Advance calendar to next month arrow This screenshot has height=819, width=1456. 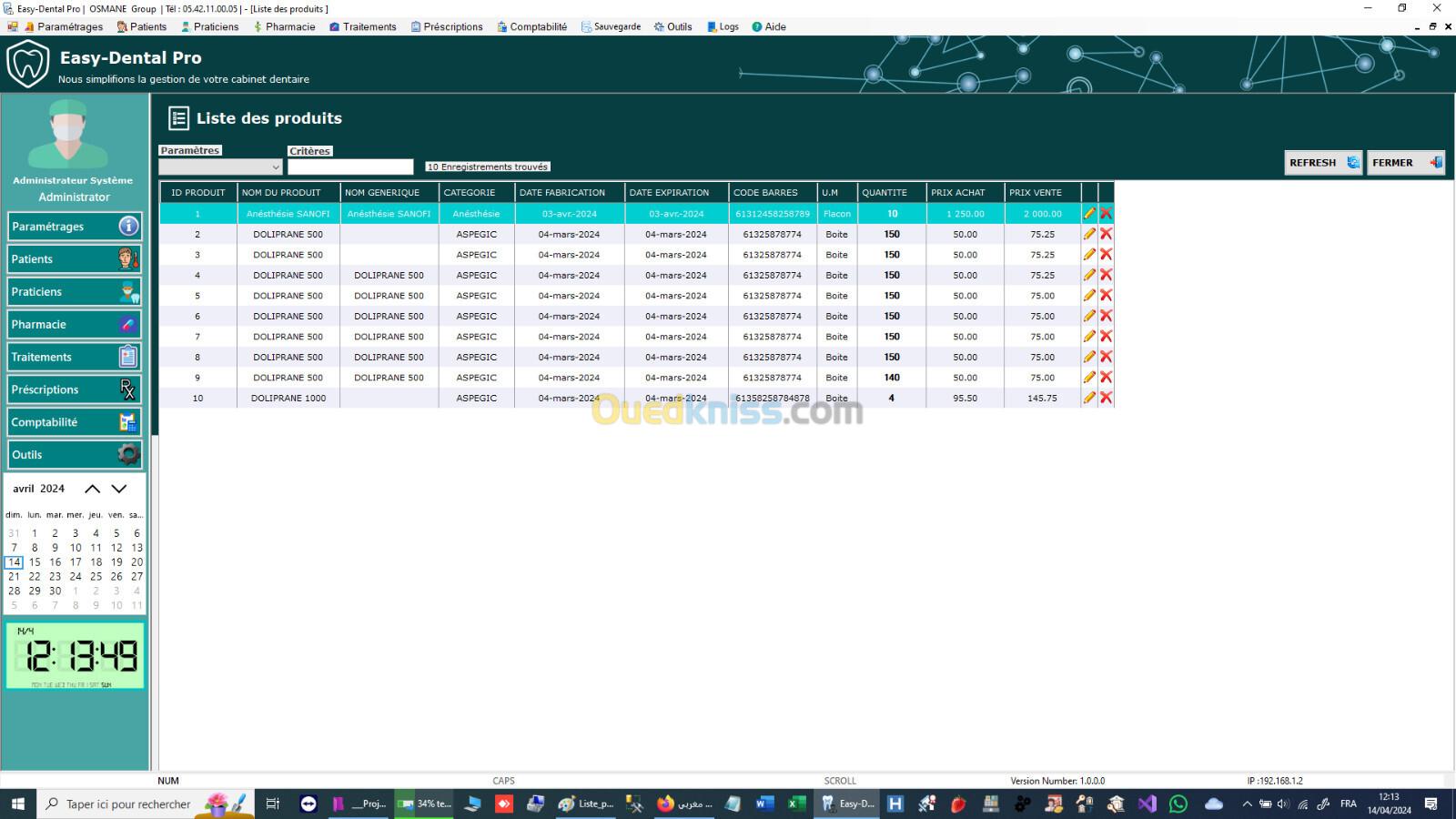[119, 489]
